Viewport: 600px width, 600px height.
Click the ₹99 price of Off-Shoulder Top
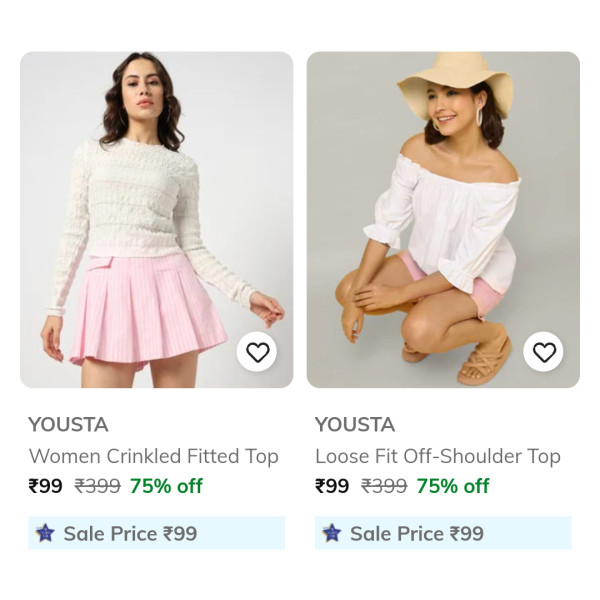pos(332,486)
